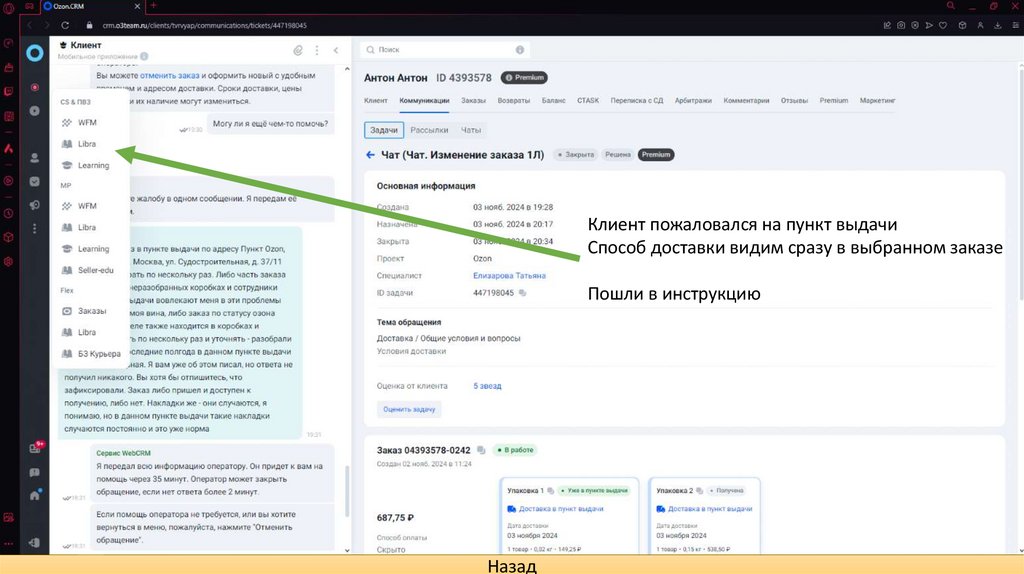Switch to the Баланс tab
Image resolution: width=1024 pixels, height=574 pixels.
554,101
